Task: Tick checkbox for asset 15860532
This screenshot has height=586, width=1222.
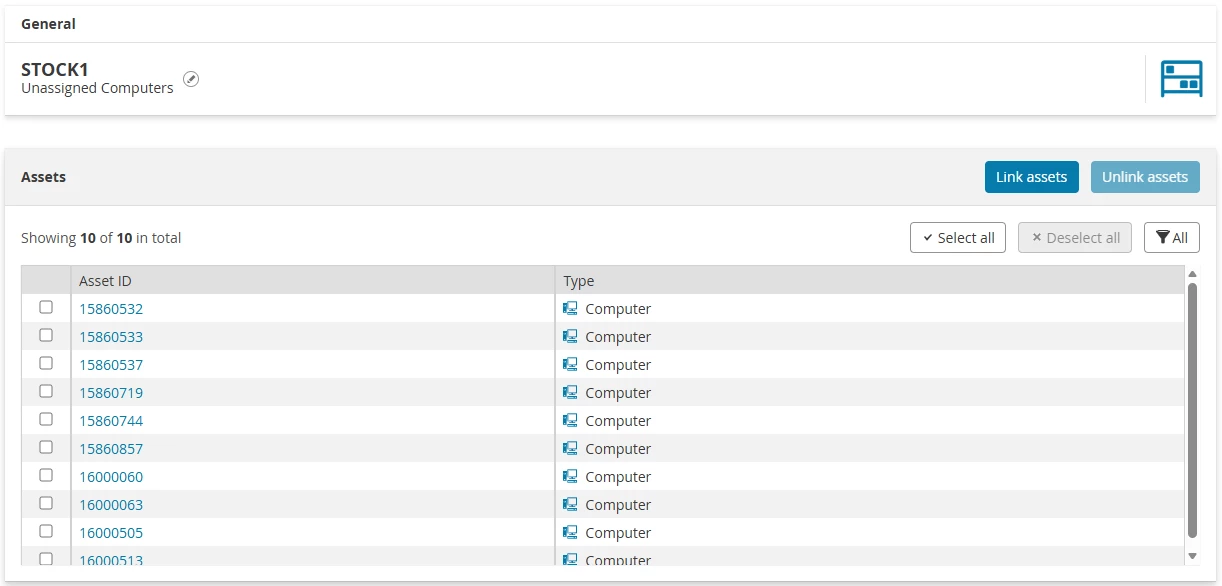Action: coord(46,307)
